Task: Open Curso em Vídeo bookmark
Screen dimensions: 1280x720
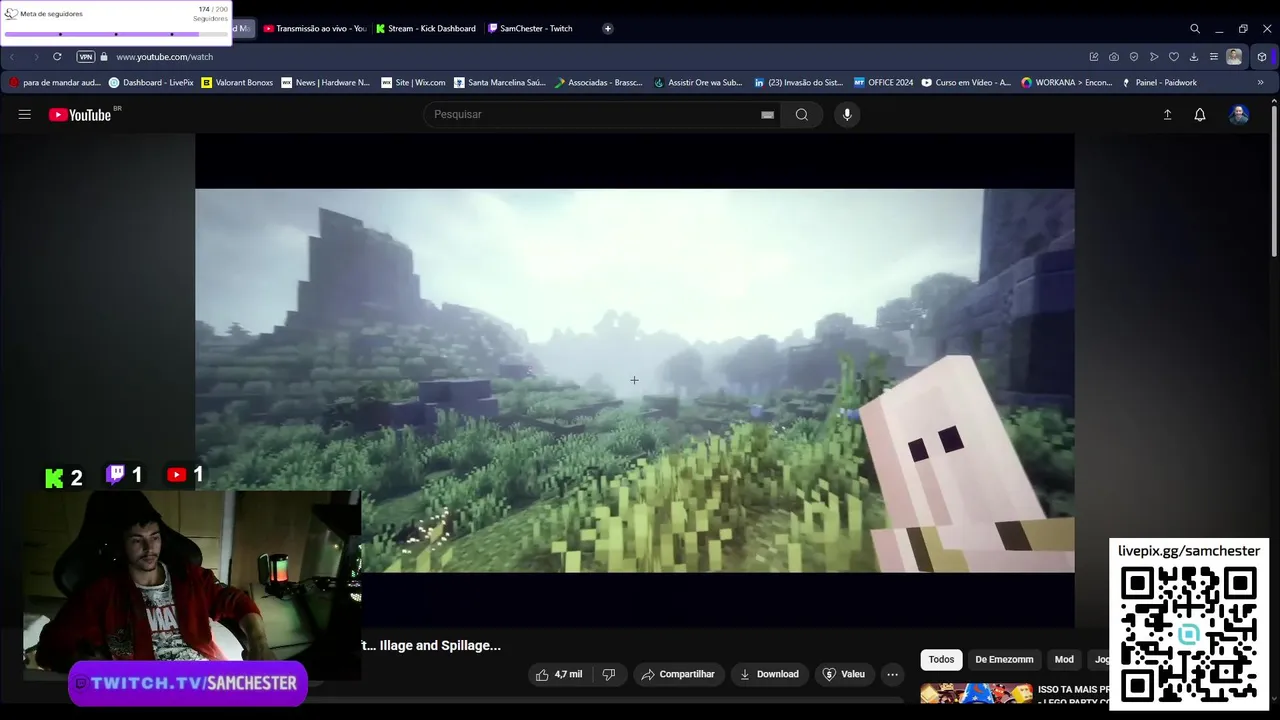Action: click(x=966, y=83)
